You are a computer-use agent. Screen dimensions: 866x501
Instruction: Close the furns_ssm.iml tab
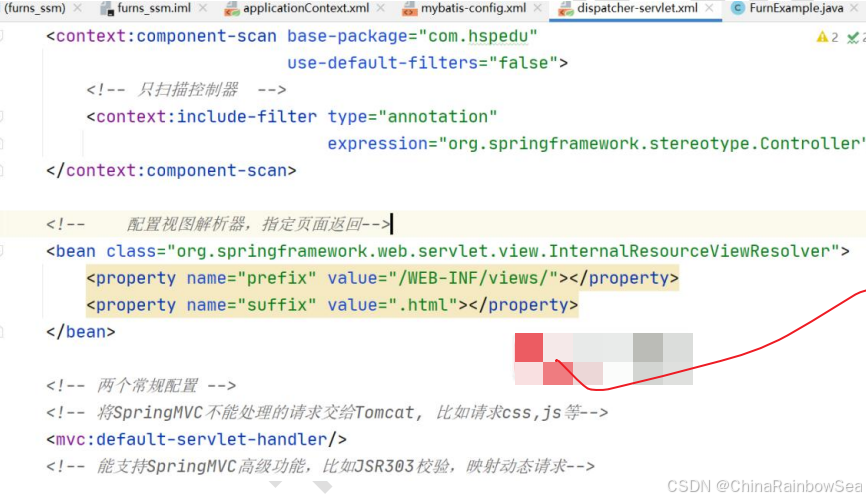click(x=203, y=8)
